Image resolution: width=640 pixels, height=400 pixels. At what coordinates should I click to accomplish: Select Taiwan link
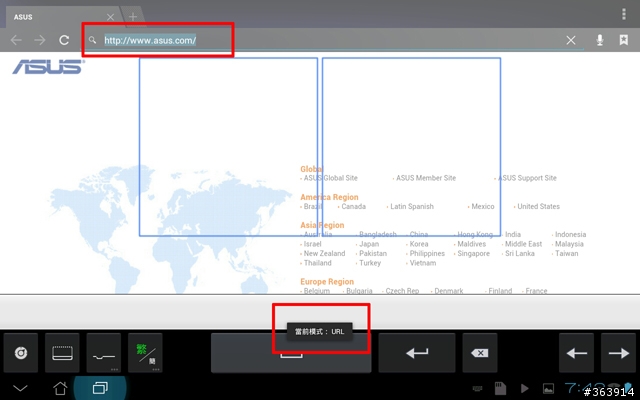(567, 253)
